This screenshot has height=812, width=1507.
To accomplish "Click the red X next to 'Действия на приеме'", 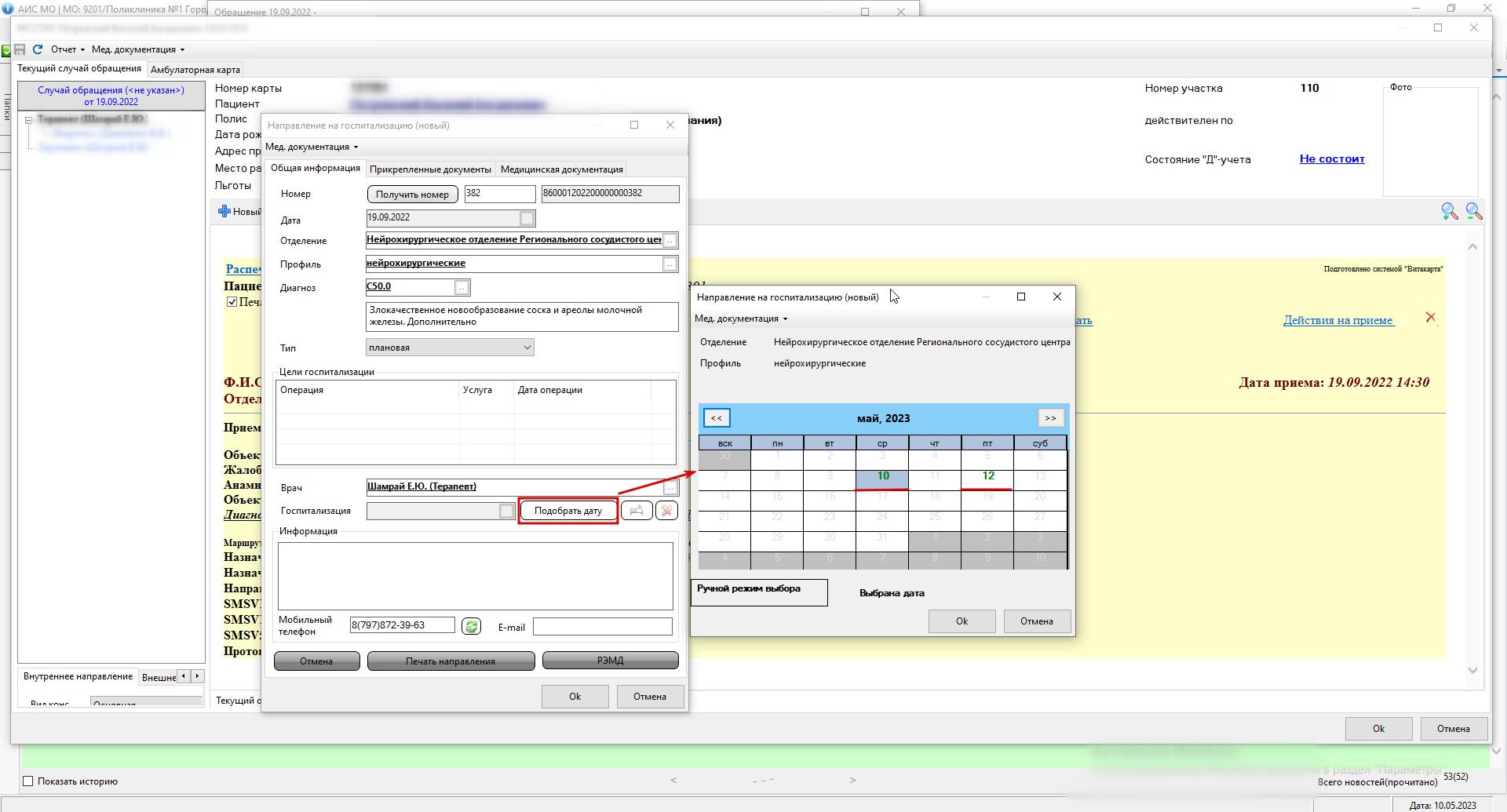I will pyautogui.click(x=1430, y=317).
